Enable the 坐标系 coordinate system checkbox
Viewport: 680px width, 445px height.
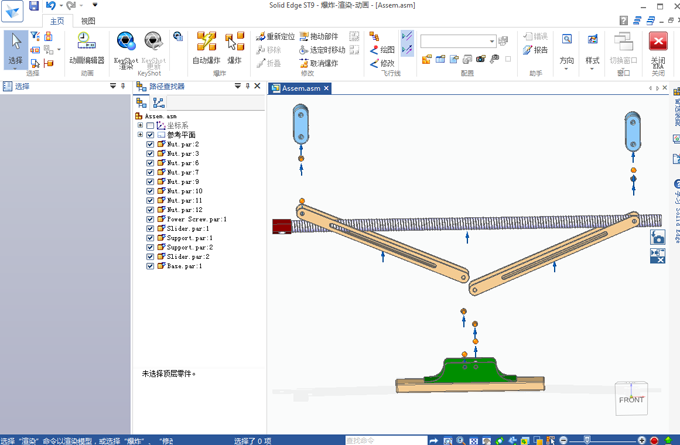tap(151, 126)
